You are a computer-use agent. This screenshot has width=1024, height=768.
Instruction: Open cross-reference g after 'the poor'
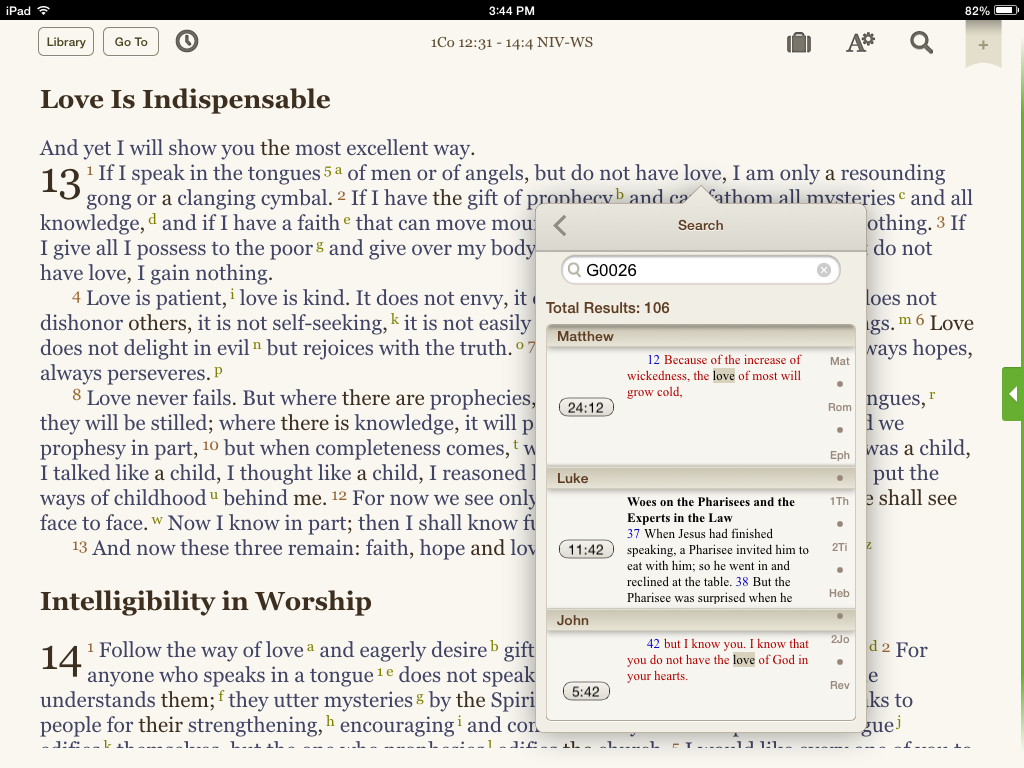[x=319, y=246]
